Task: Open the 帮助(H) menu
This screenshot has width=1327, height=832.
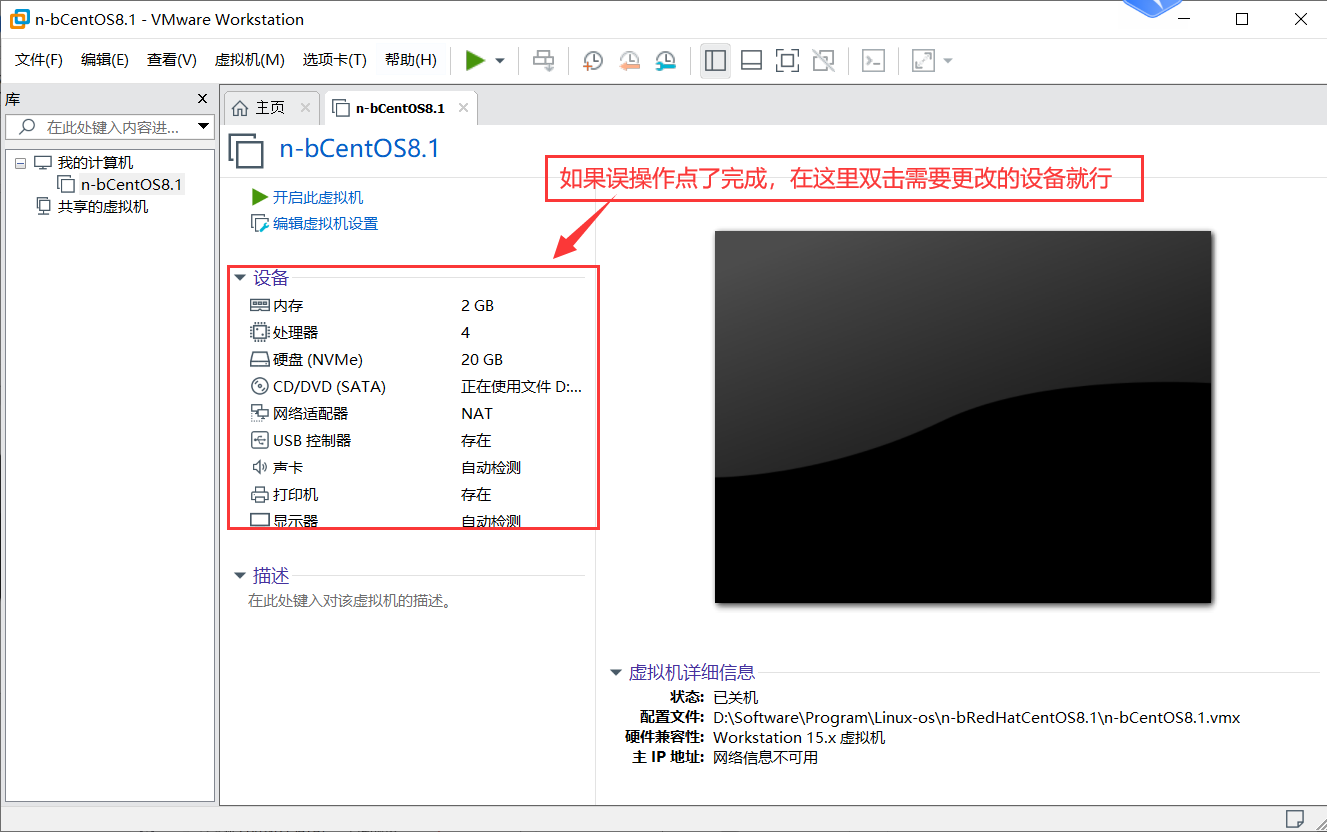Action: [x=411, y=60]
